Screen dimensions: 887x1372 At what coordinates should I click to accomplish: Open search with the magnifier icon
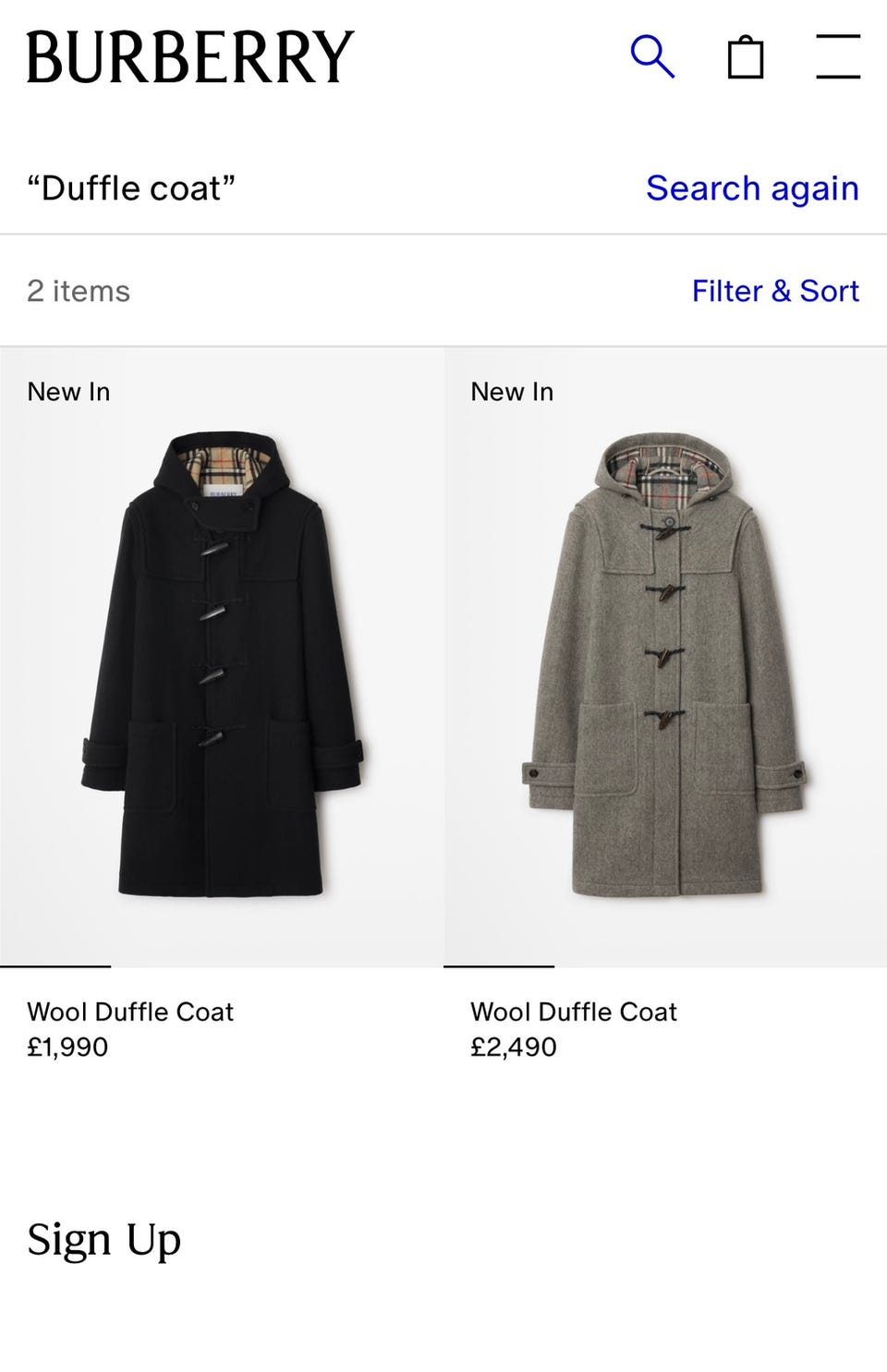click(652, 57)
